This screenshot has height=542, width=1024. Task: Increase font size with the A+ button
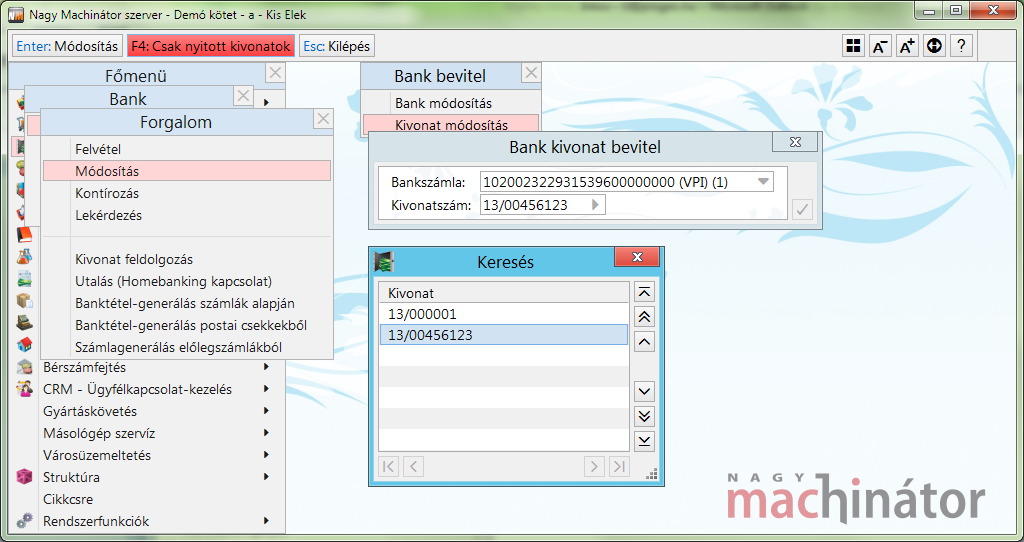click(907, 46)
